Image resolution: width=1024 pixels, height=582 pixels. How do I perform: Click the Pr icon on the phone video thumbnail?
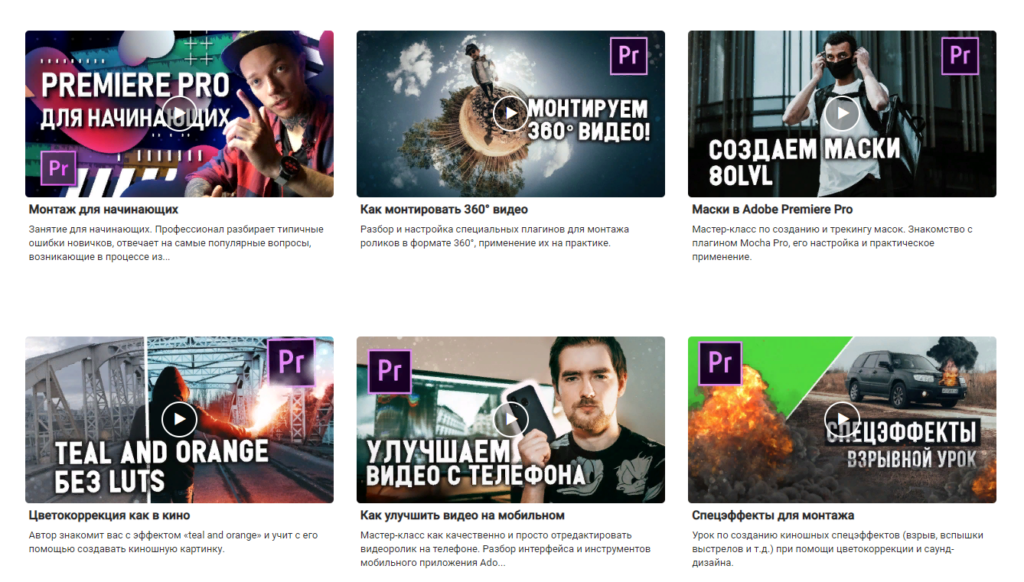point(390,371)
